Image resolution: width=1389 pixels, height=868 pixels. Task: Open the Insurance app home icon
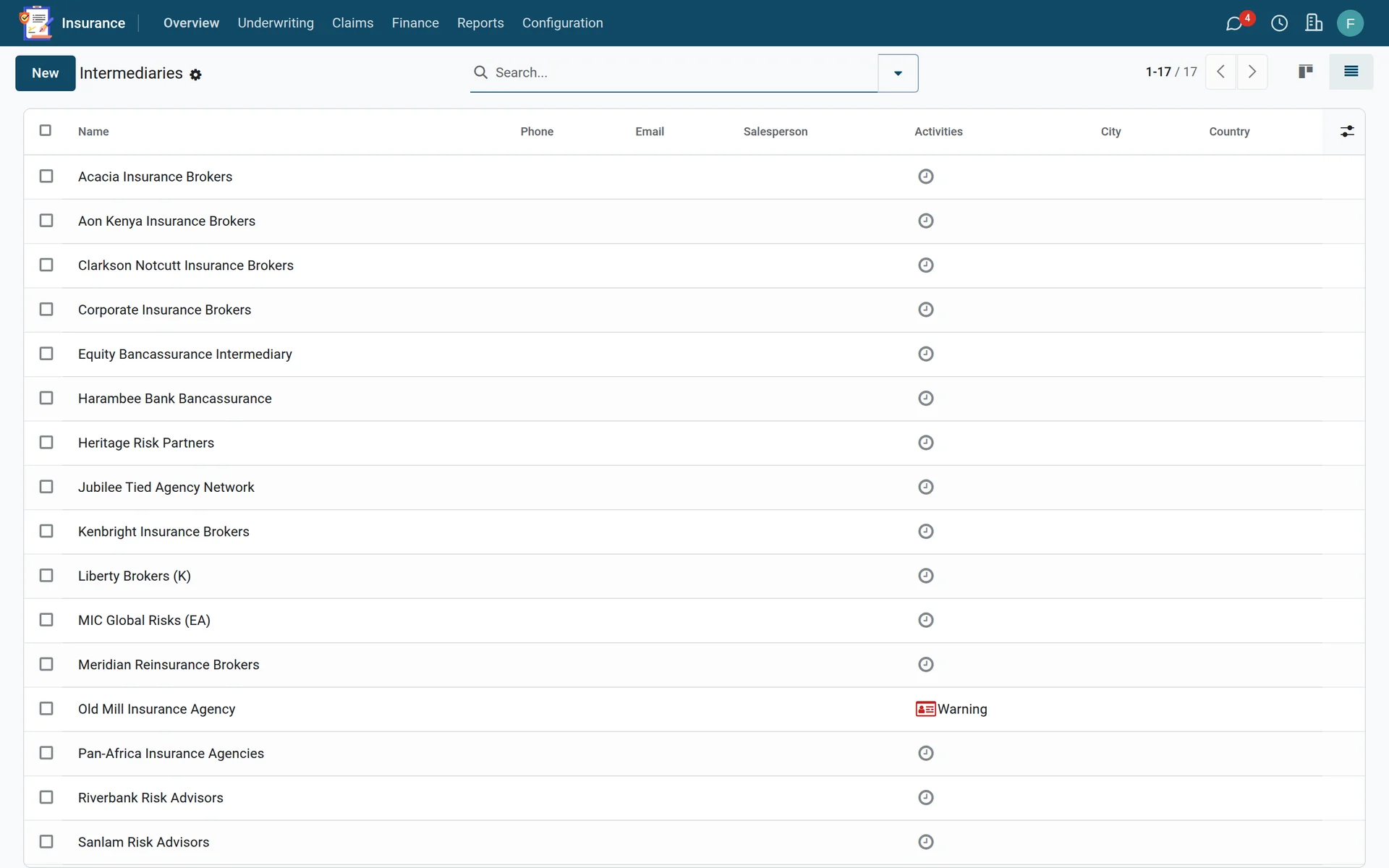(x=36, y=22)
